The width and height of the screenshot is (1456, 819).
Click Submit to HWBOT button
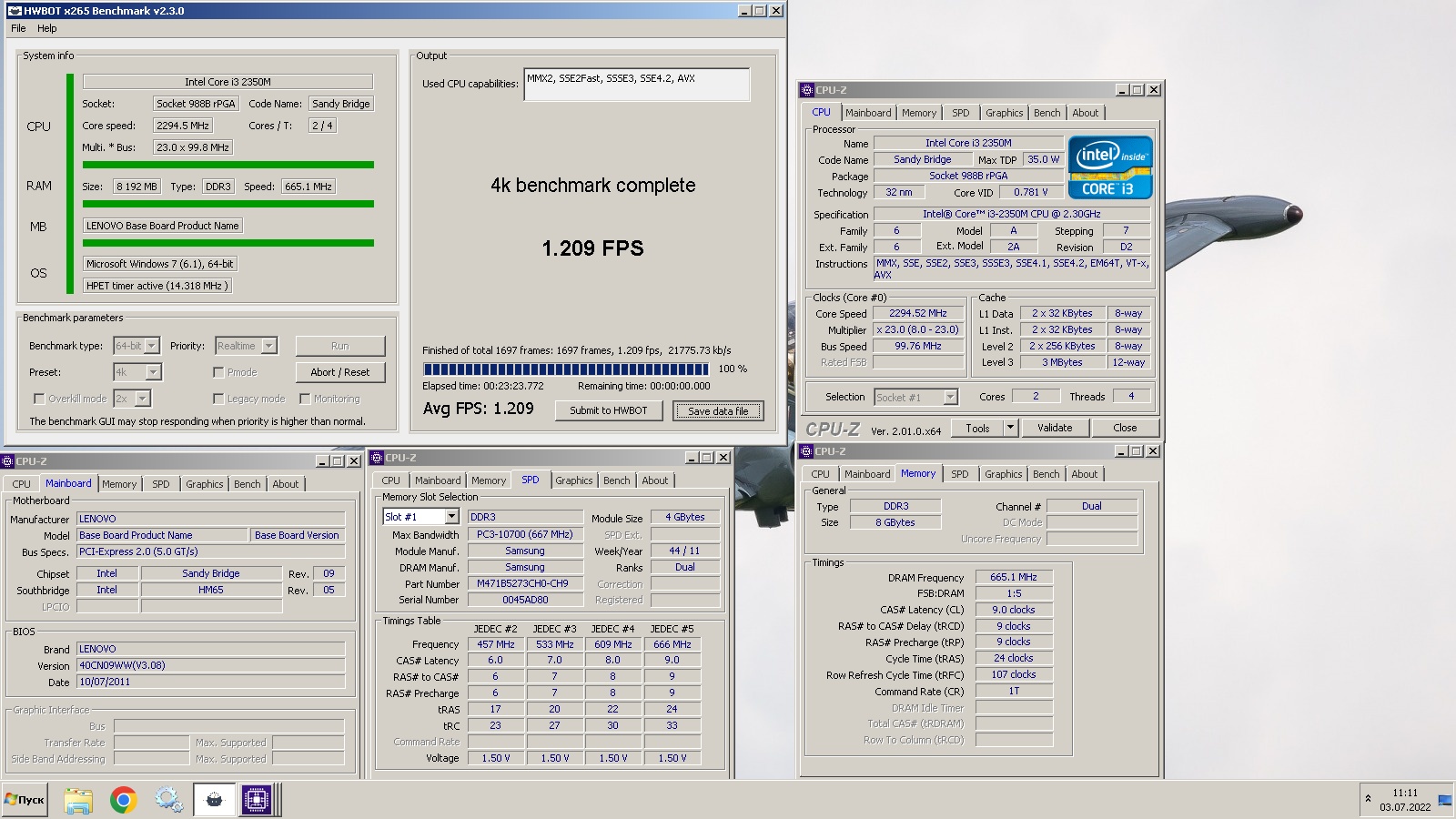(x=609, y=410)
